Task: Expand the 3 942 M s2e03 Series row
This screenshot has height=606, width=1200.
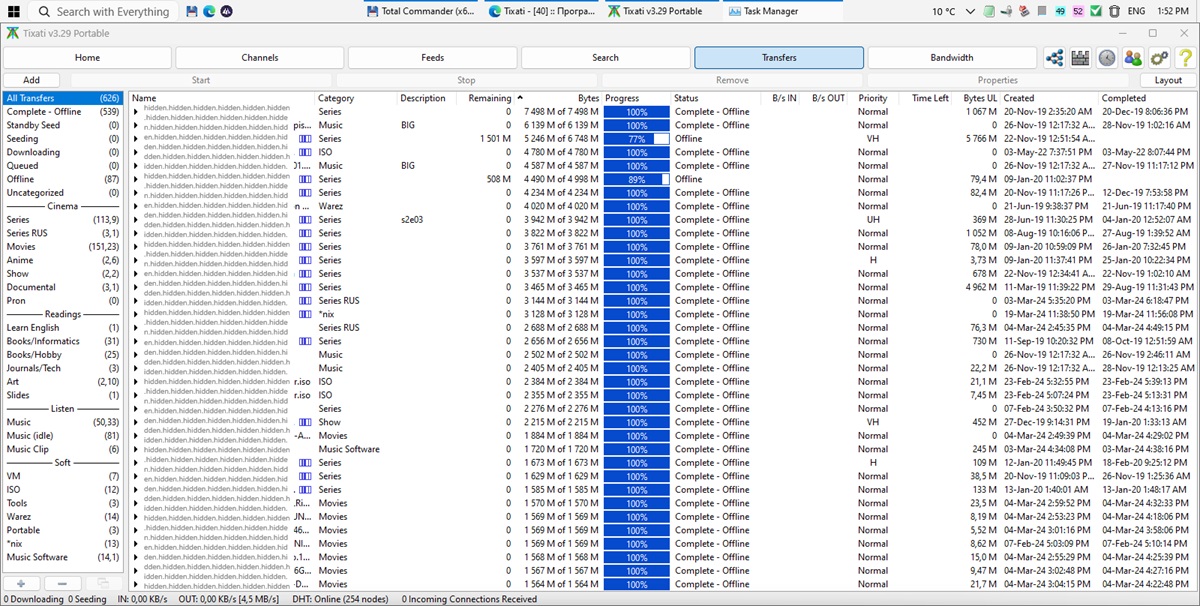Action: 136,220
